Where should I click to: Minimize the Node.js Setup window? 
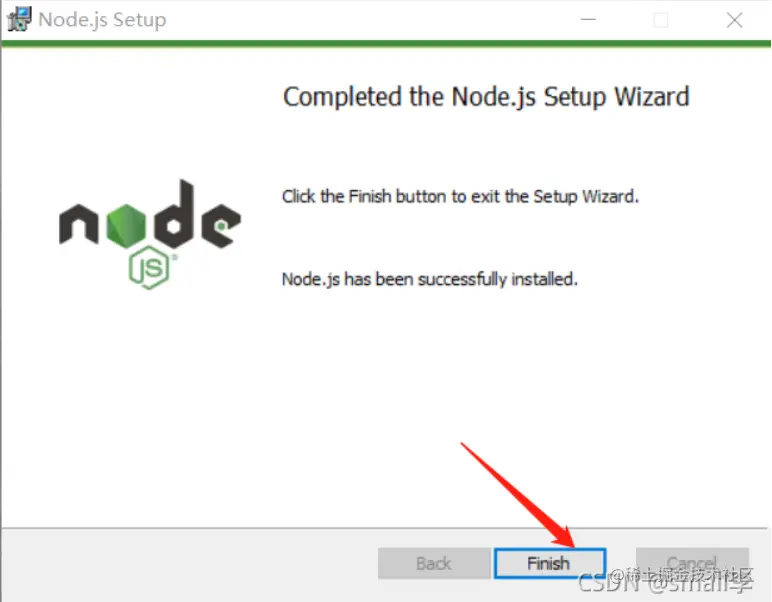click(x=588, y=20)
